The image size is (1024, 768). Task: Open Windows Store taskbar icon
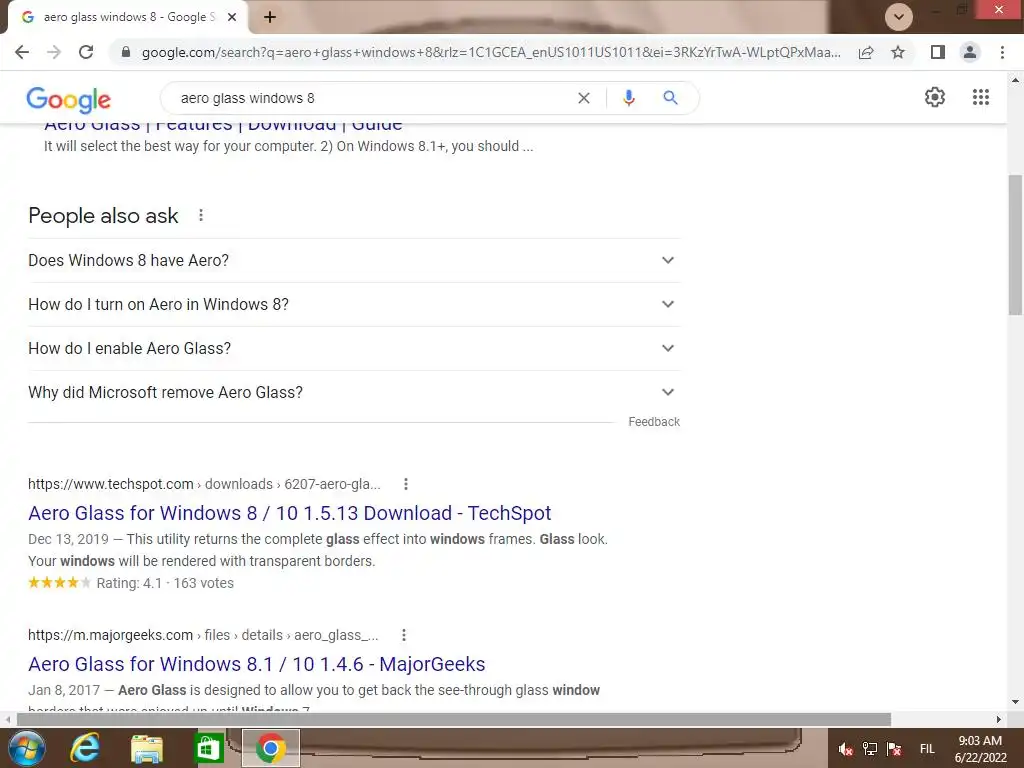tap(209, 748)
